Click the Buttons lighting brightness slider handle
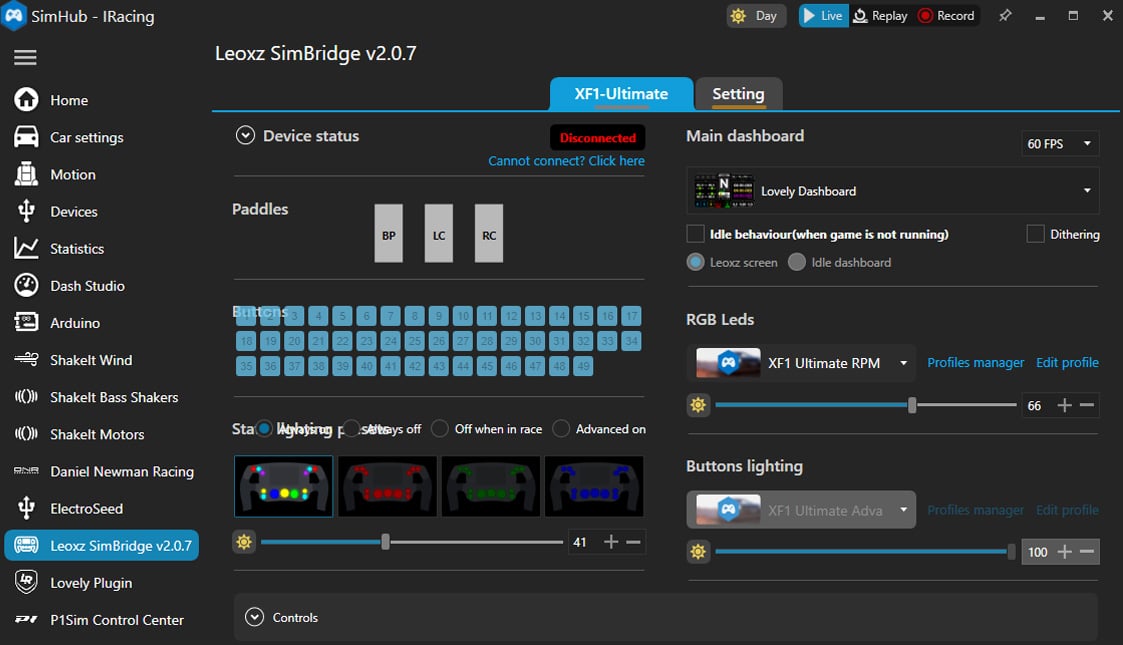 1011,551
